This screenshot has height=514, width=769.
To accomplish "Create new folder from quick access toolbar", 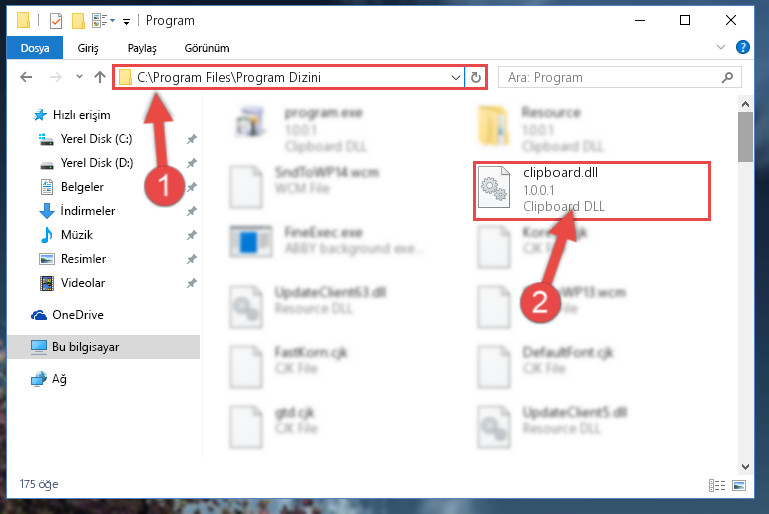I will coord(78,21).
